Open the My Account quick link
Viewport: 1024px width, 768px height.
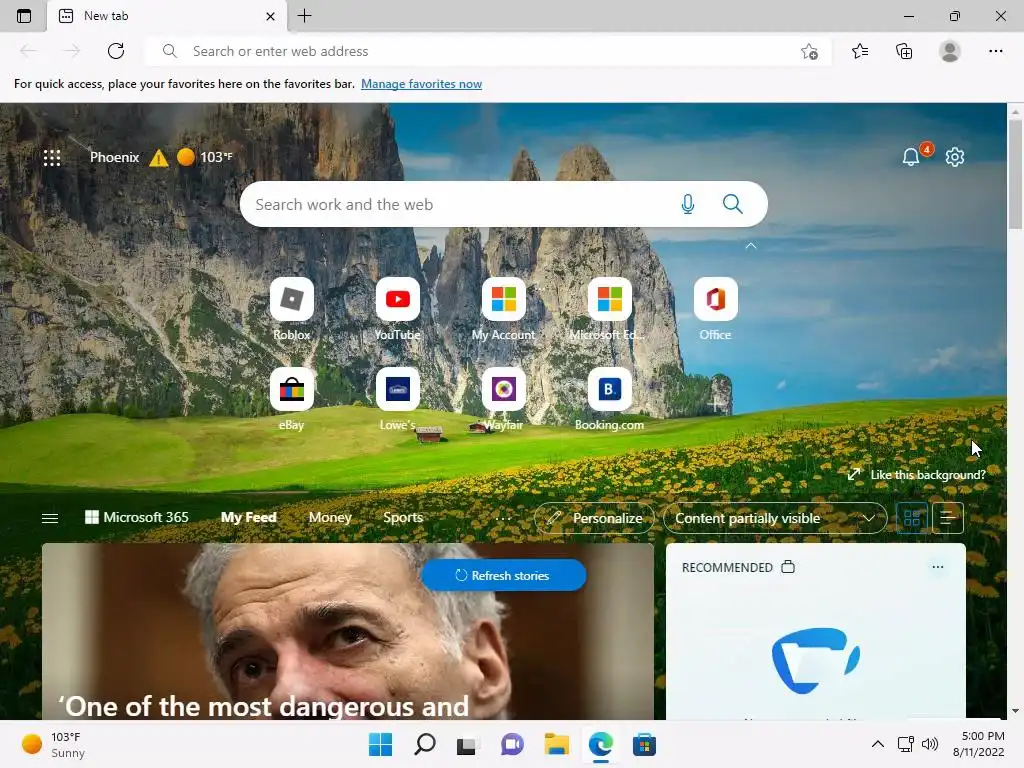point(504,300)
